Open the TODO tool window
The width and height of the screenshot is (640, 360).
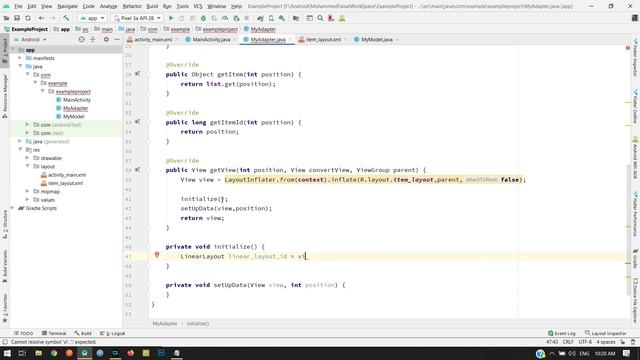pos(23,333)
